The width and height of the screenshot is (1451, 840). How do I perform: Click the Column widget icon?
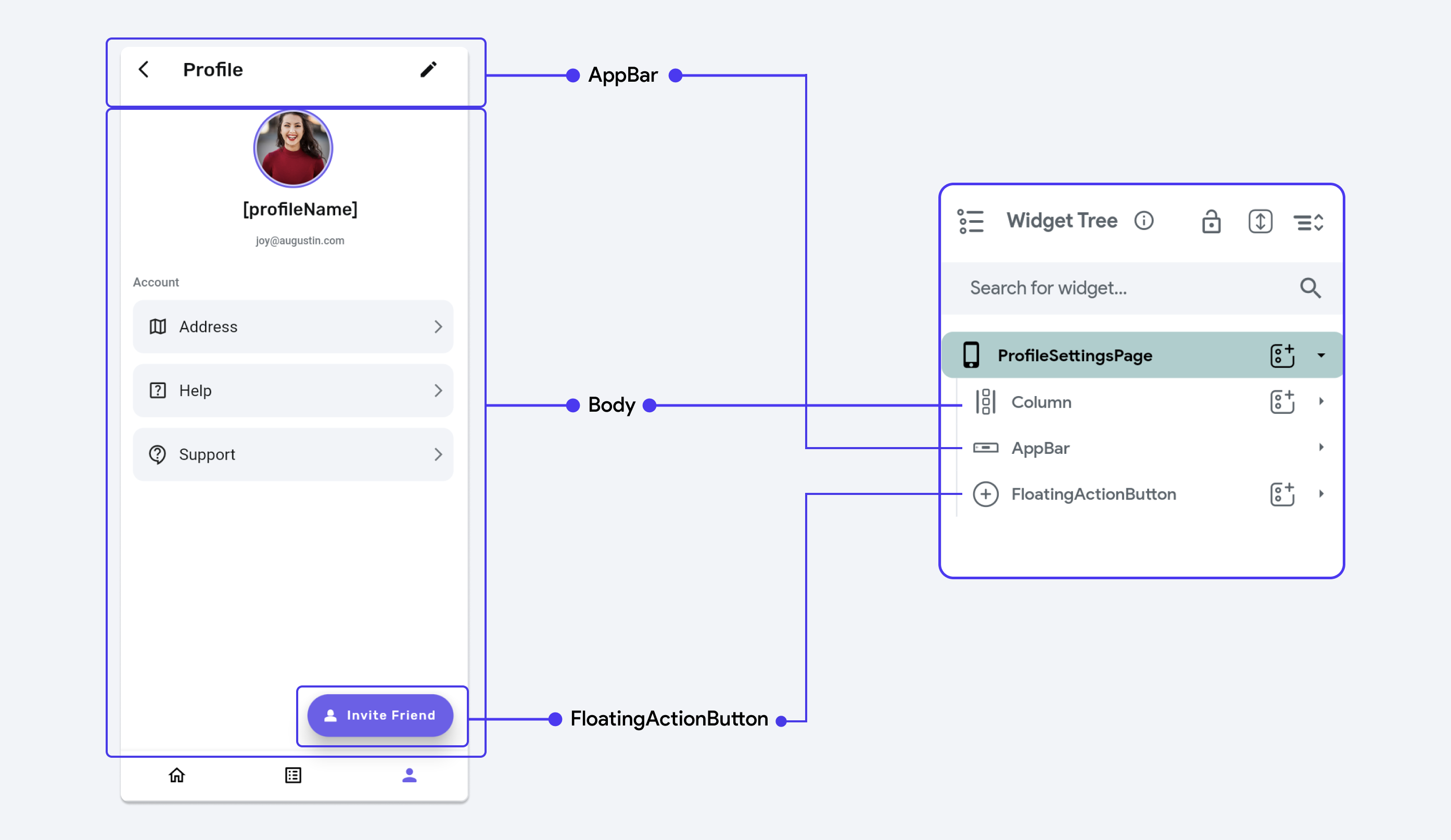985,402
